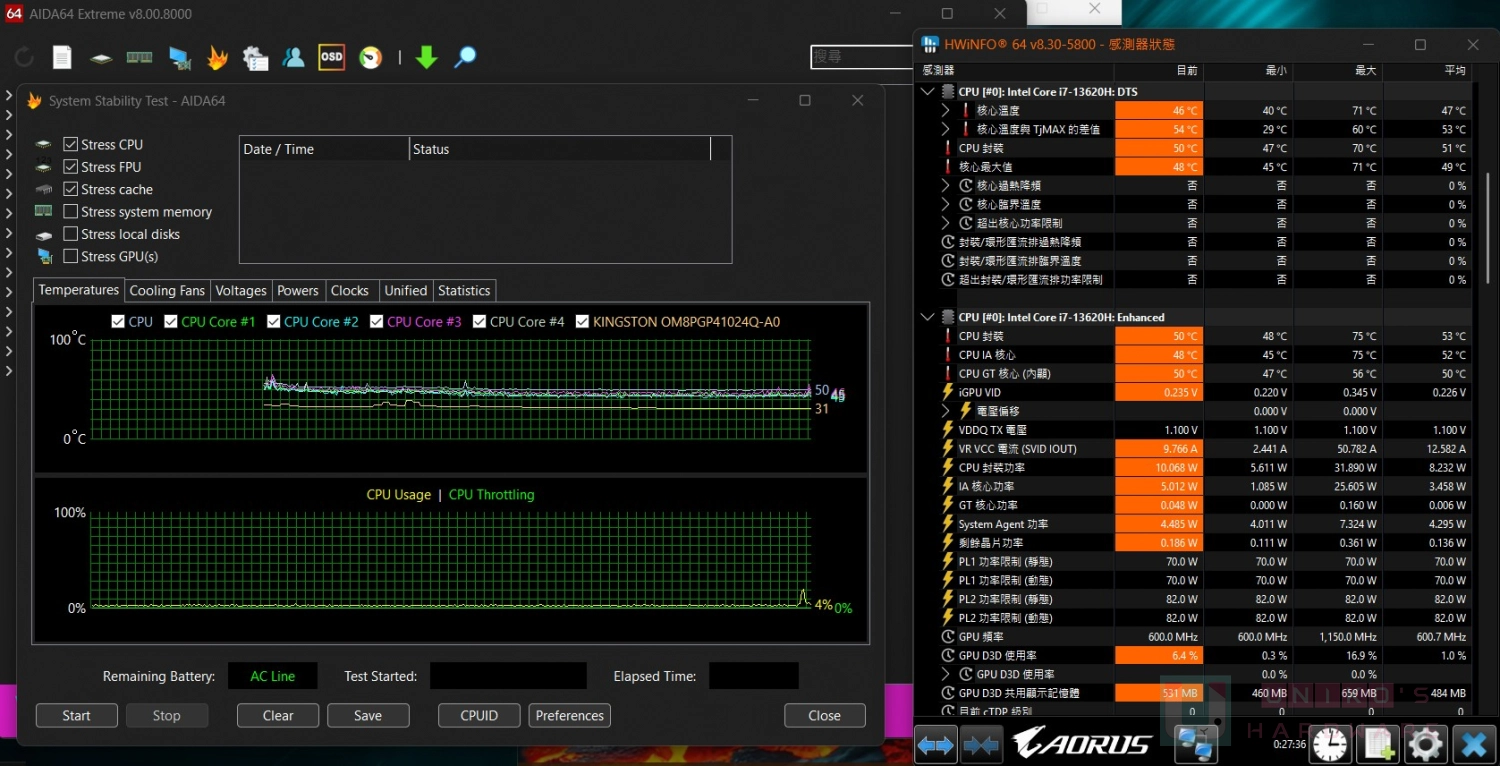Viewport: 1500px width, 766px height.
Task: Select the VR VCC 電流 (SVID IOUT) row
Action: pos(1195,448)
